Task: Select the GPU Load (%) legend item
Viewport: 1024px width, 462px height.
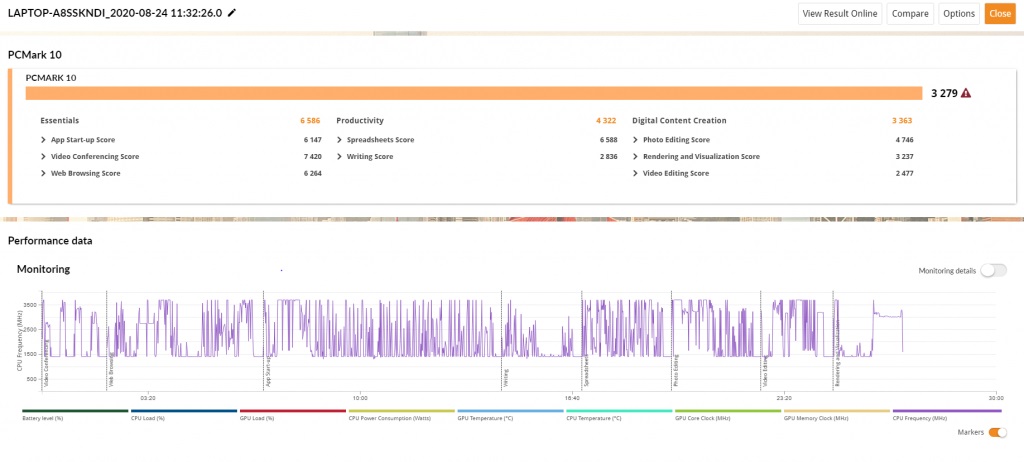Action: (x=293, y=414)
